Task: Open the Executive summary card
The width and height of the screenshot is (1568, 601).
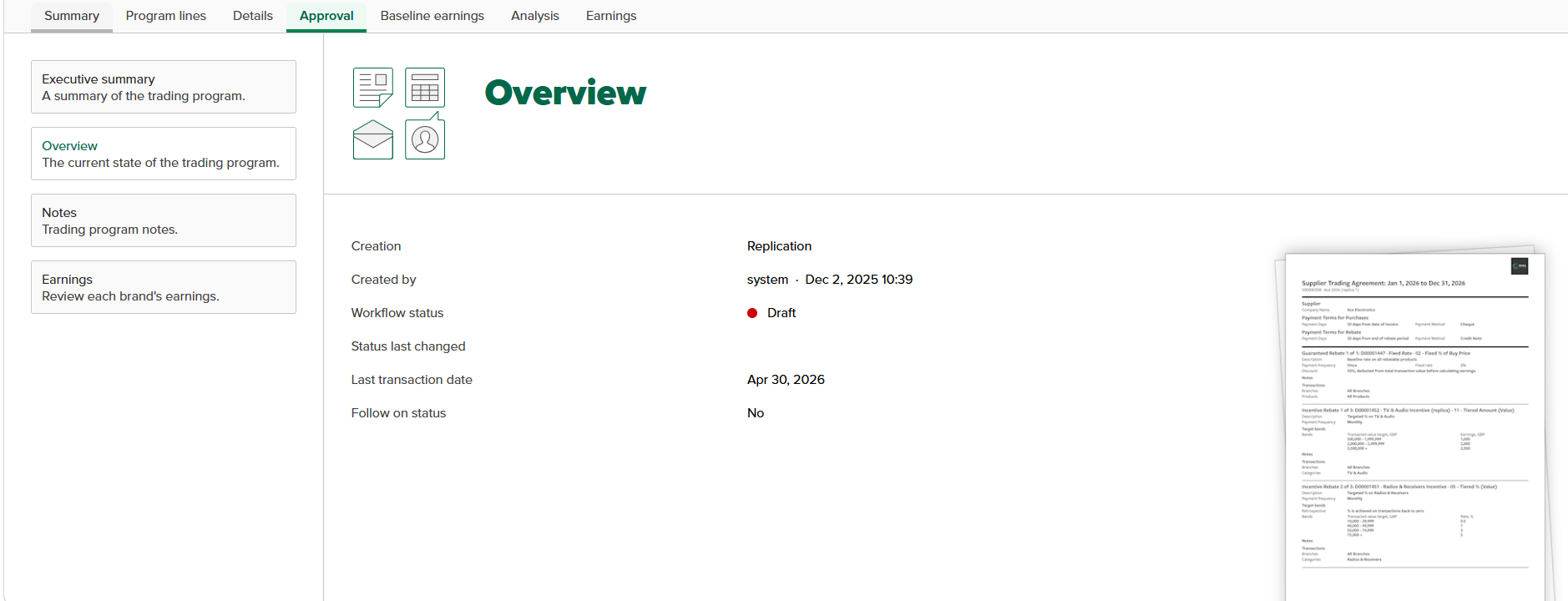Action: tap(164, 87)
